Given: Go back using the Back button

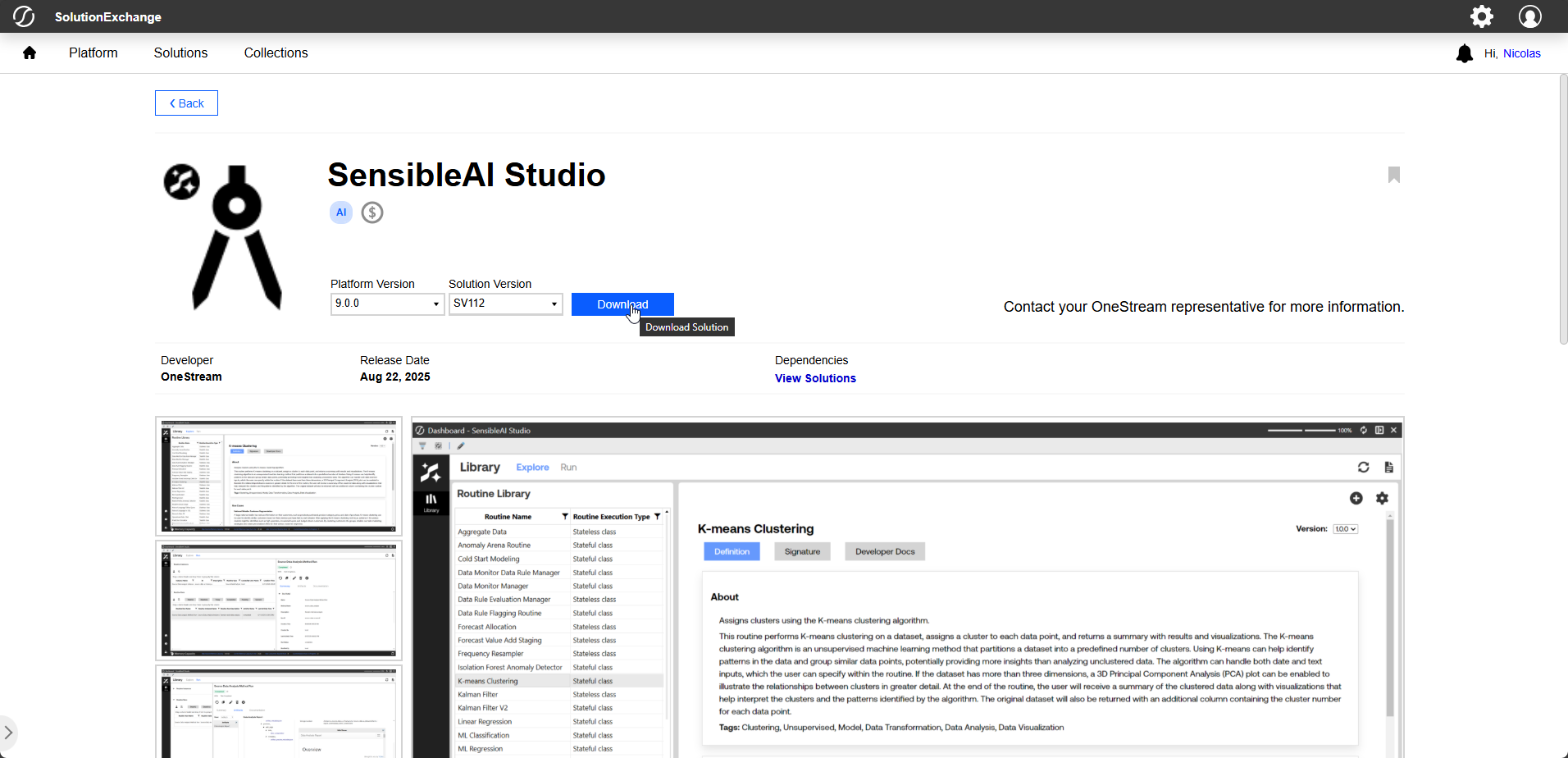Looking at the screenshot, I should [186, 103].
